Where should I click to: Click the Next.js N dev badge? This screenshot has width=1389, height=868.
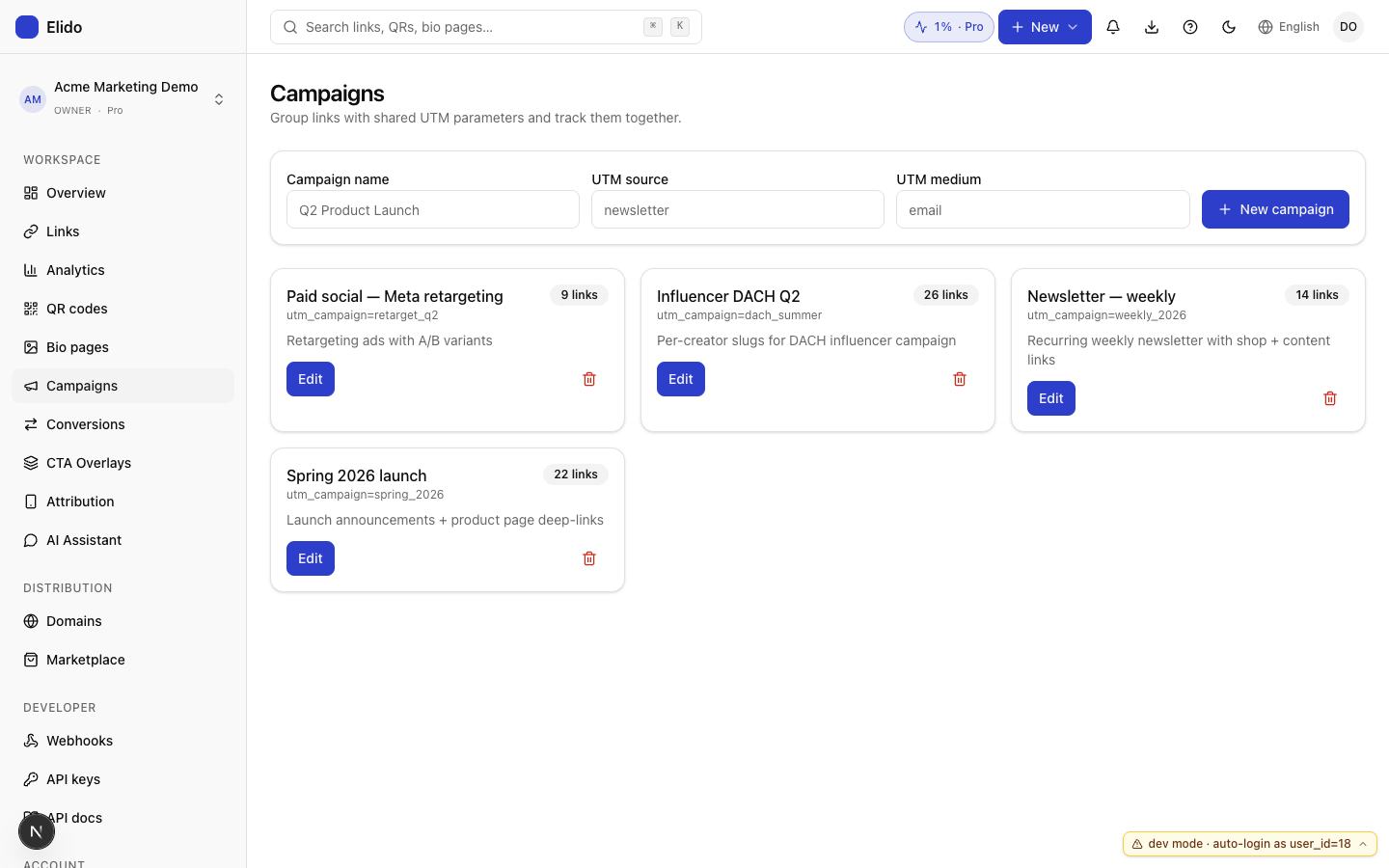[x=37, y=831]
